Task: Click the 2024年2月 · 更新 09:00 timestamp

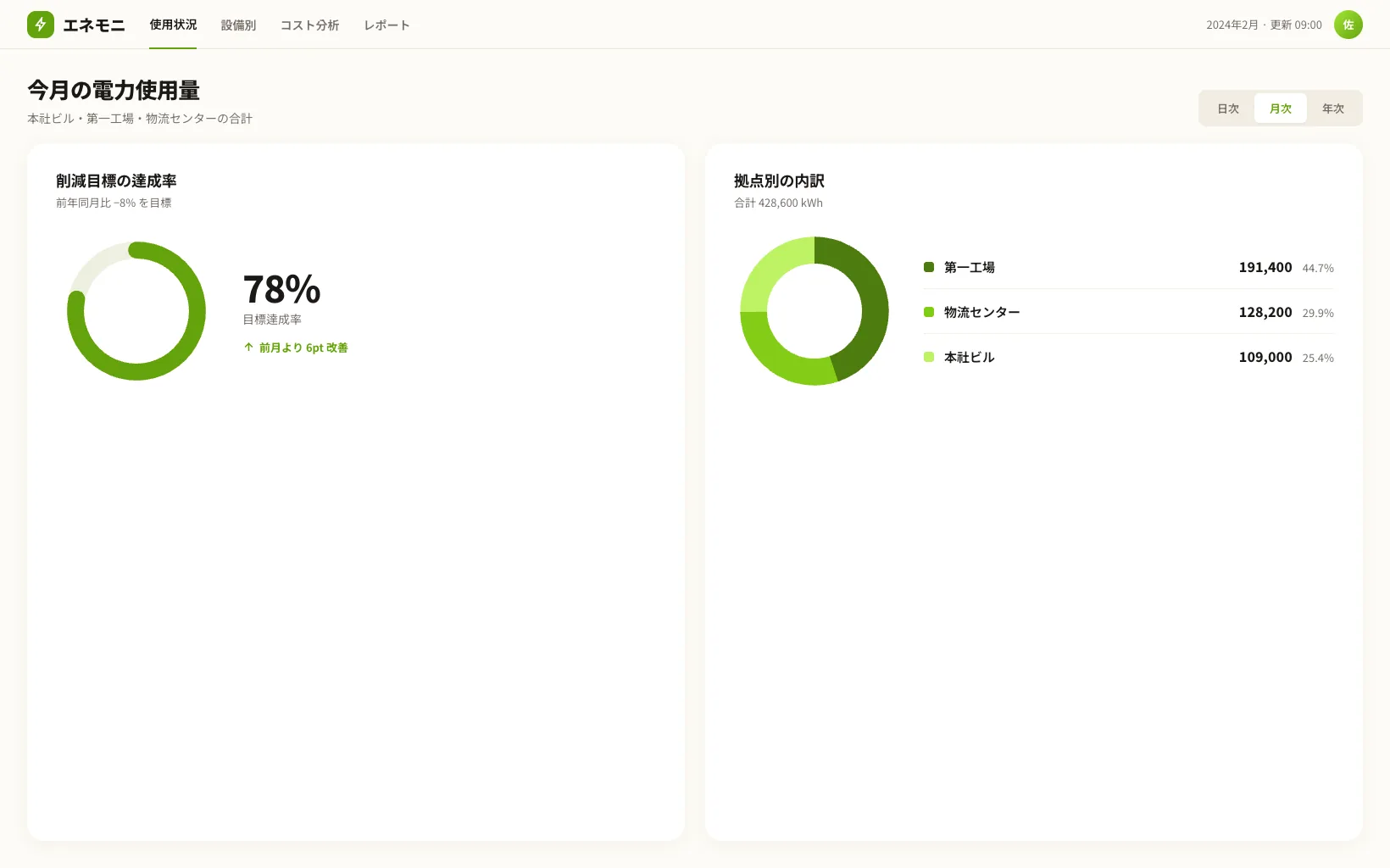Action: [x=1264, y=25]
